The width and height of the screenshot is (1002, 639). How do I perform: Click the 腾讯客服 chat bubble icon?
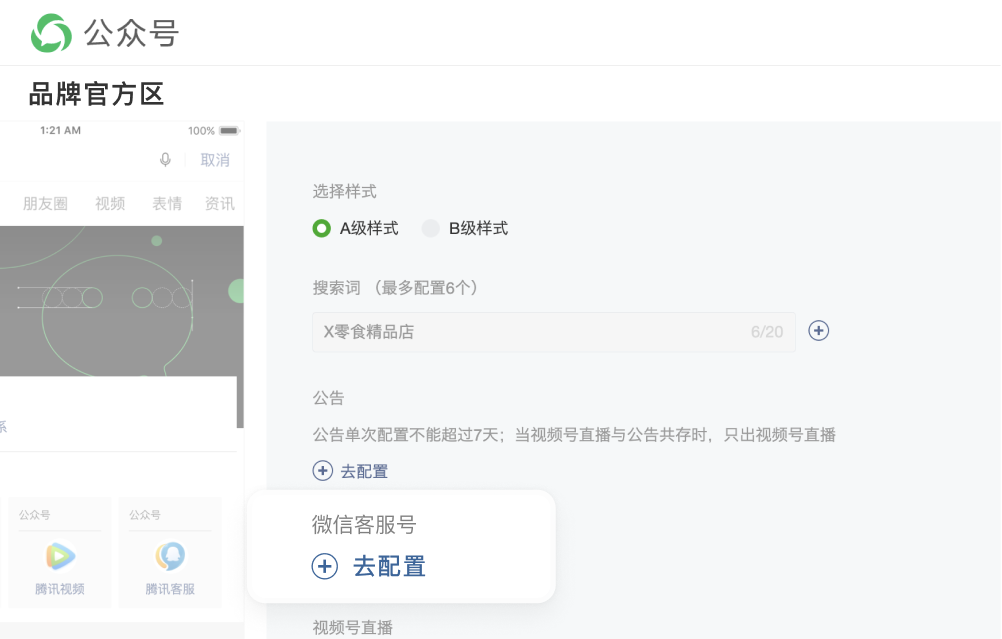[169, 553]
